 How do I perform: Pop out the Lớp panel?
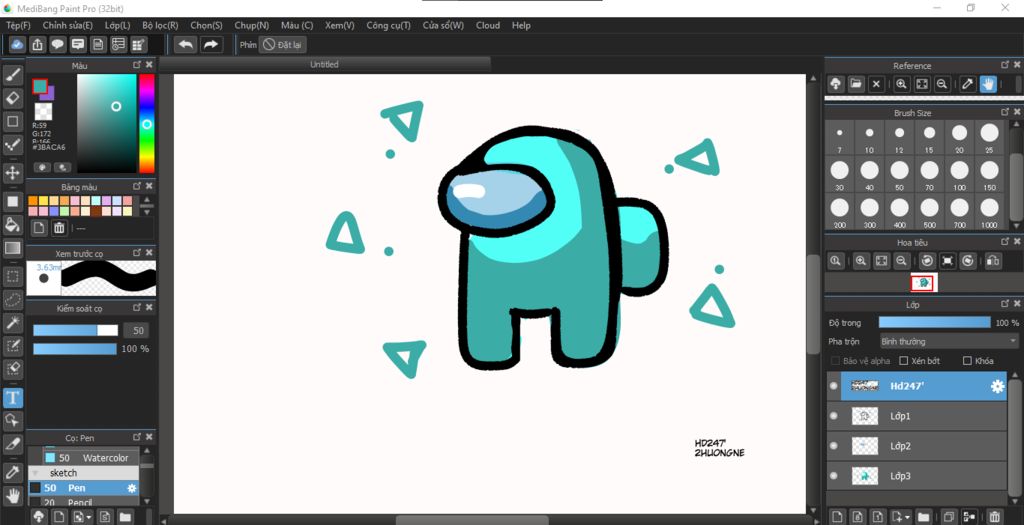(x=1005, y=304)
